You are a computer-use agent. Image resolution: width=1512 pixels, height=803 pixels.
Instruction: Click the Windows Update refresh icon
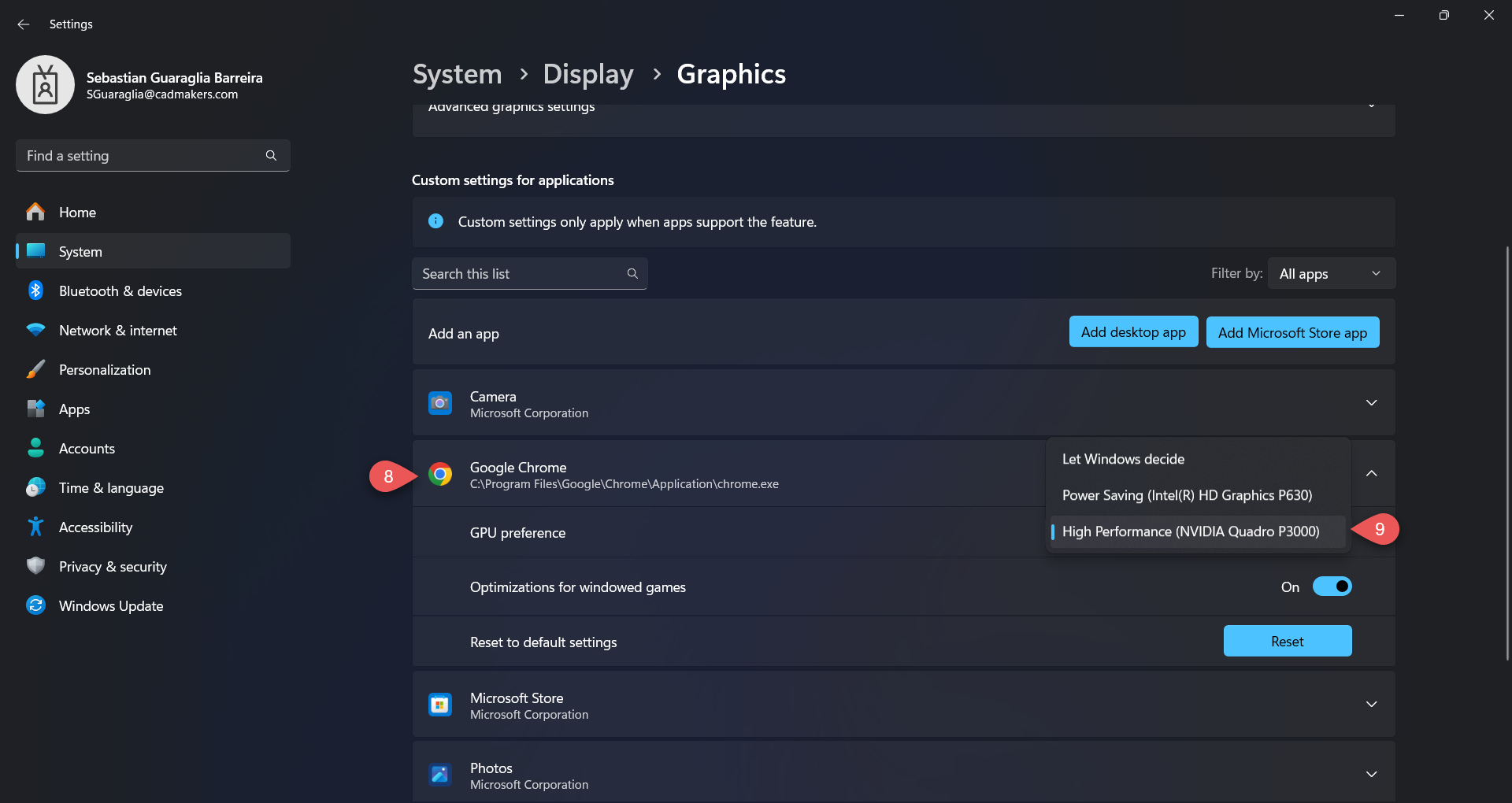(35, 605)
